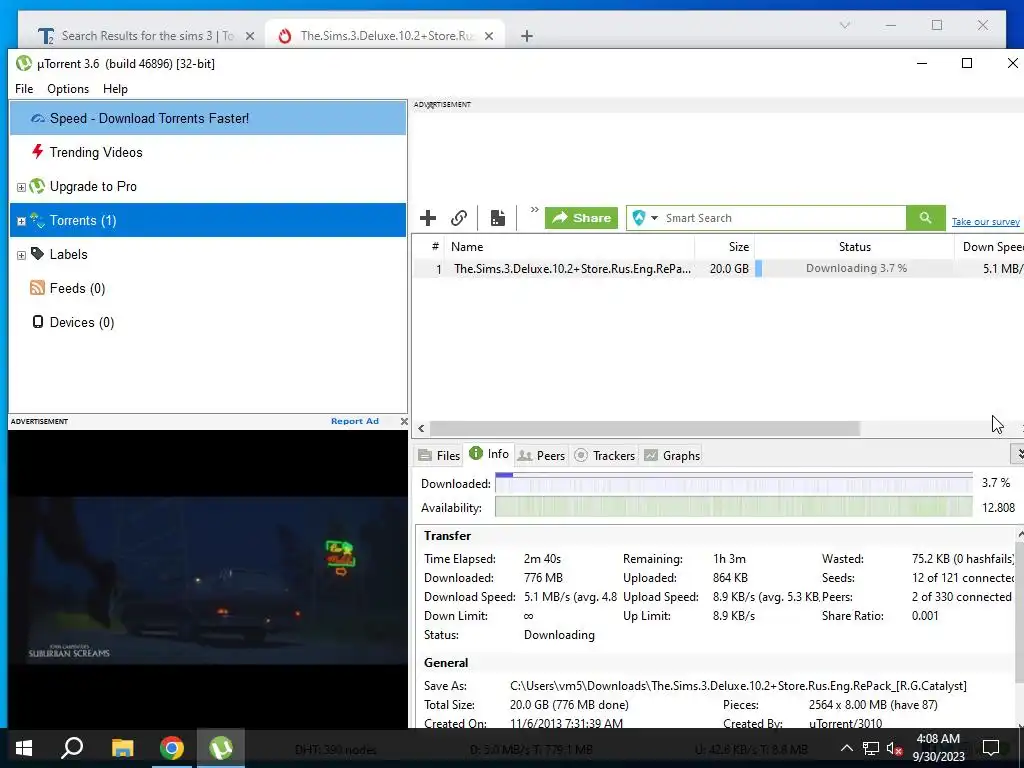Open a new browser tab
This screenshot has height=768, width=1024.
pos(526,36)
